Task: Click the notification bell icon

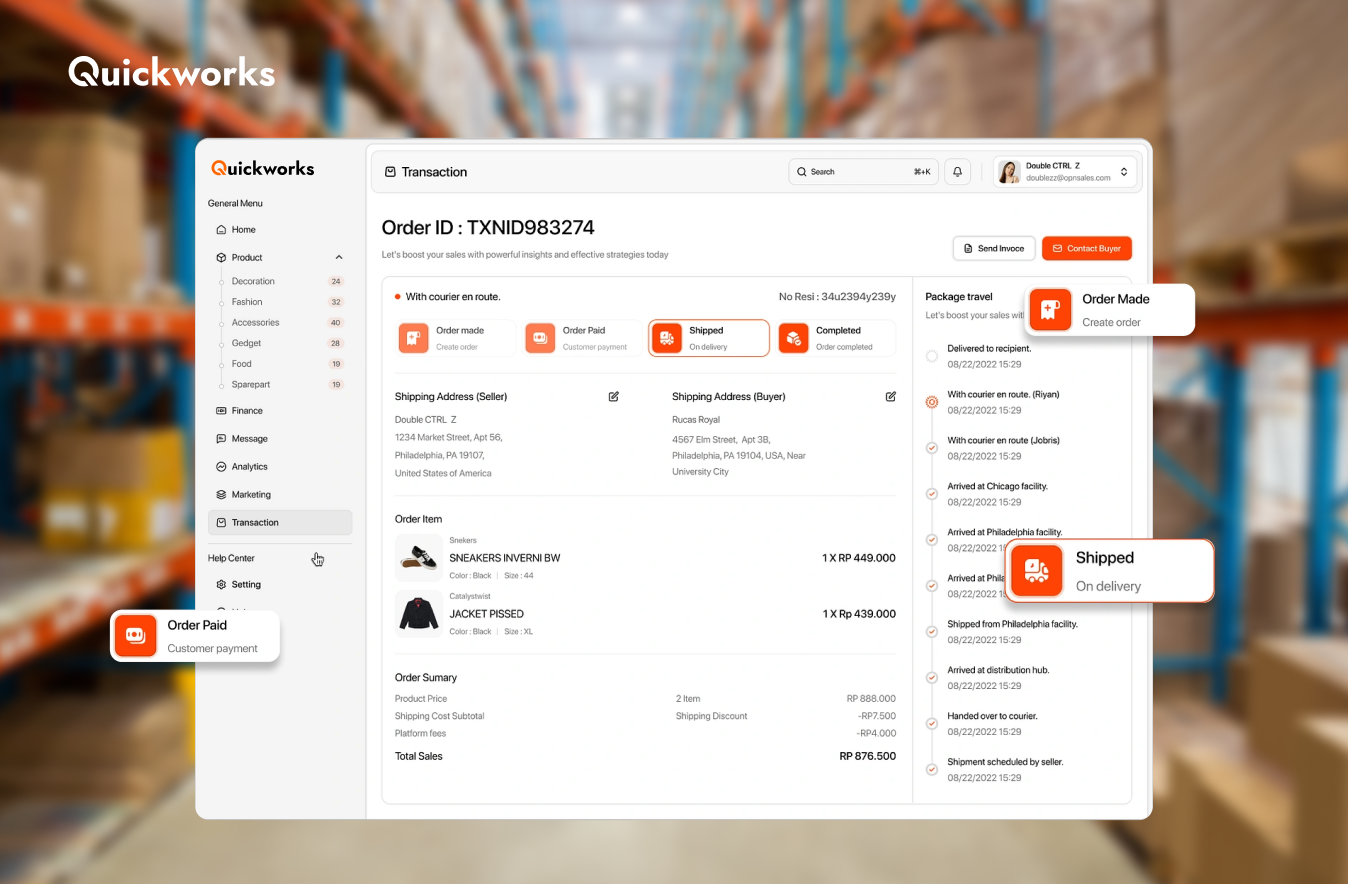Action: point(957,172)
